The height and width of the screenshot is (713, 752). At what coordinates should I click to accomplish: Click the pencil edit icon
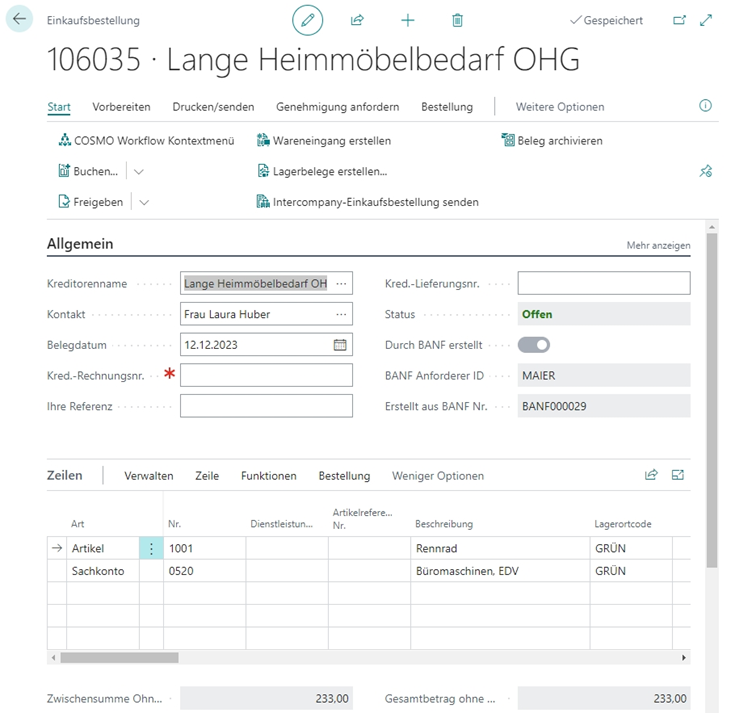point(308,20)
